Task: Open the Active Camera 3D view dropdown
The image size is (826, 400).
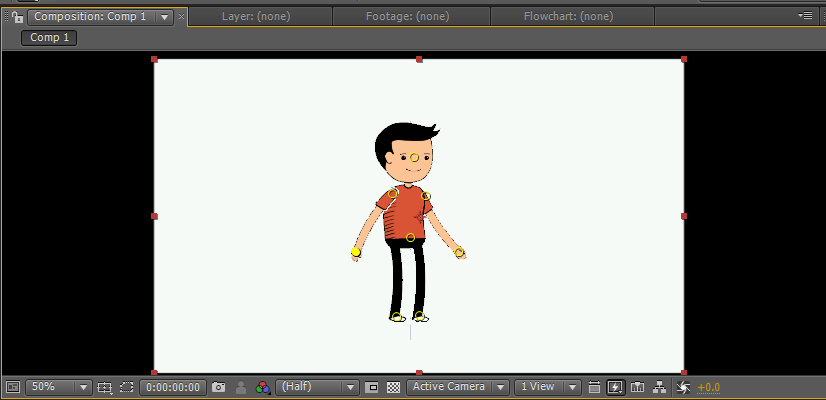Action: [458, 387]
